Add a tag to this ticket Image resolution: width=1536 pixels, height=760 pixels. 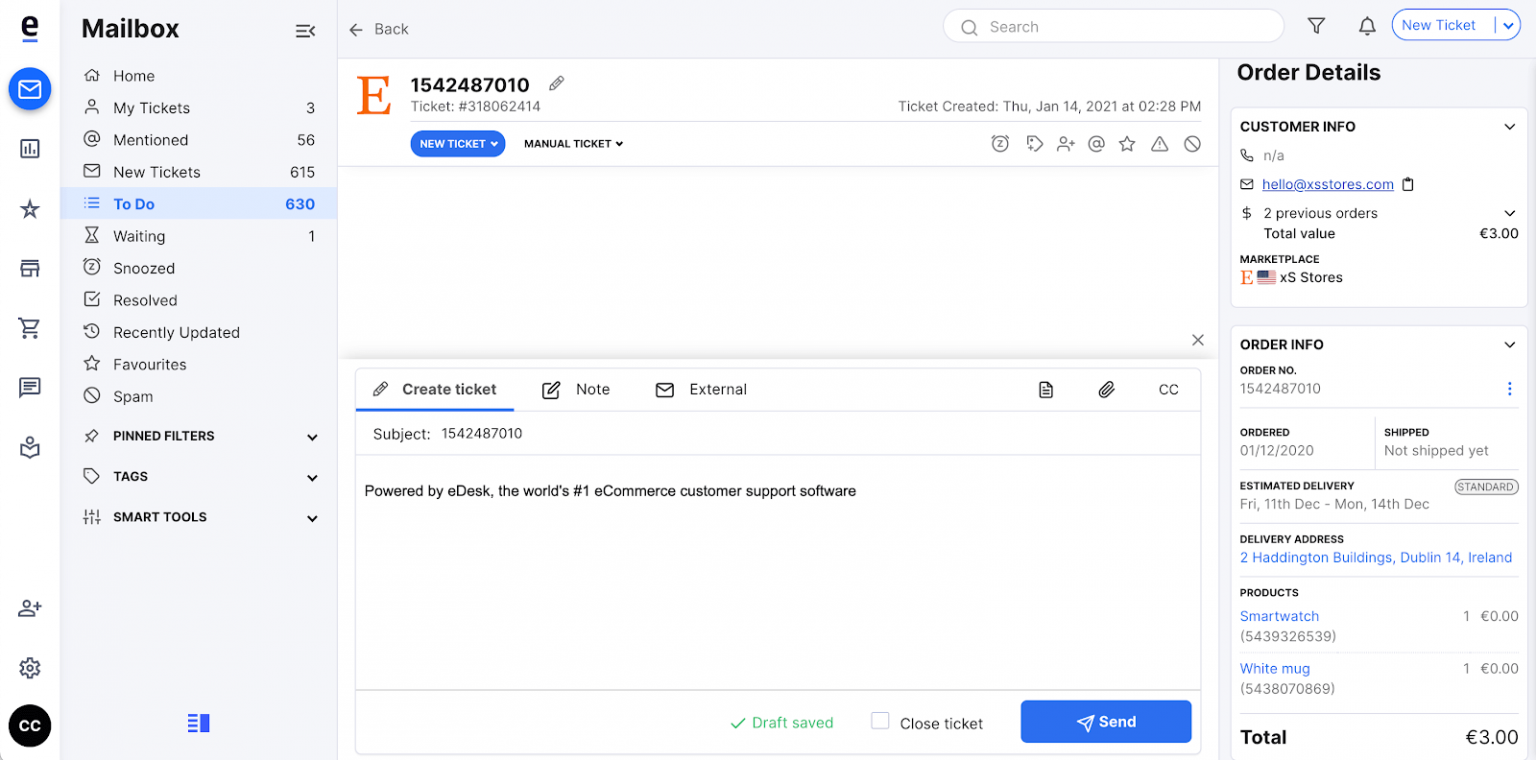[1033, 143]
